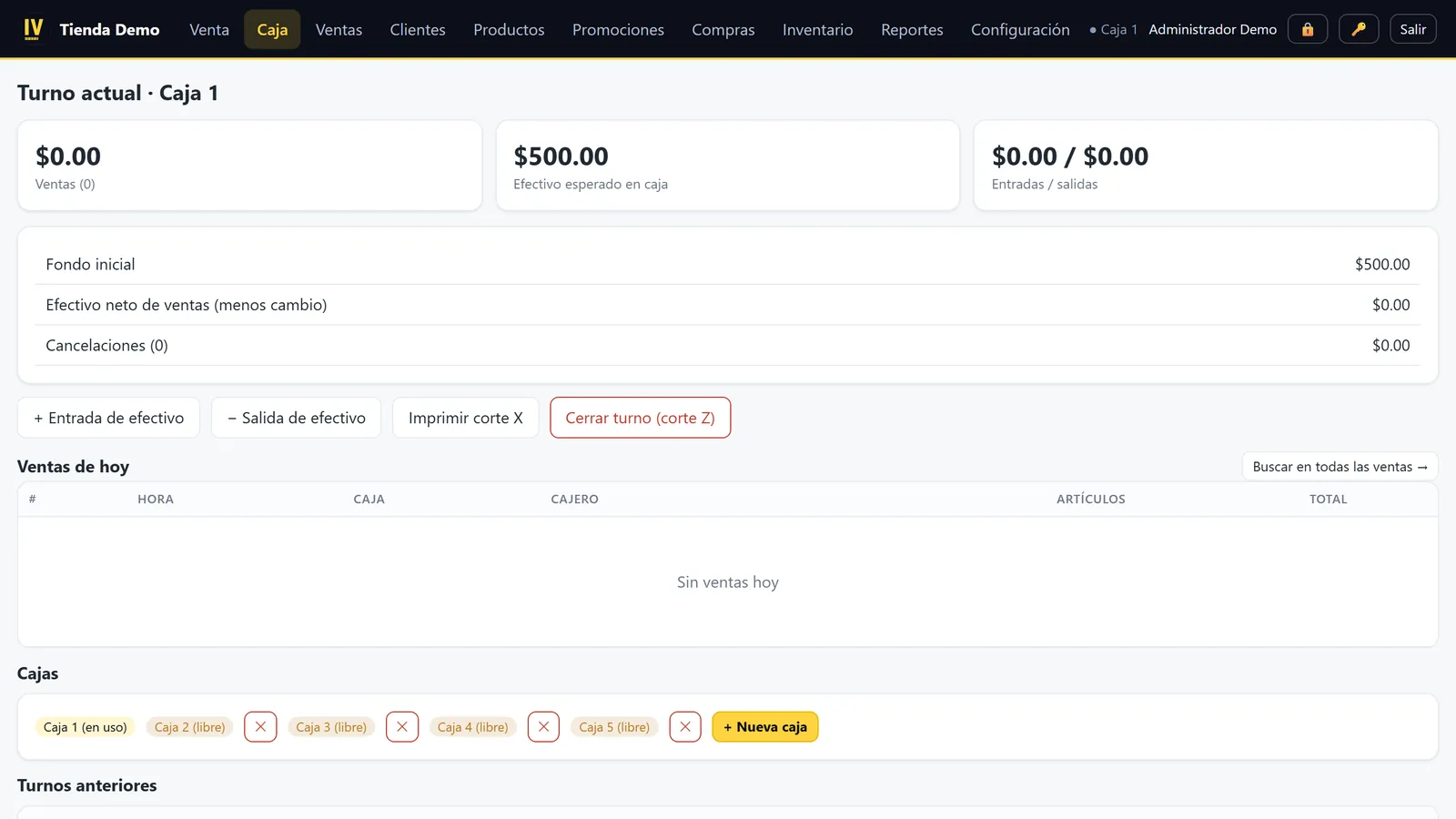Screen dimensions: 1456x819
Task: Click the Caja 1 status indicator in header
Action: 1113,29
